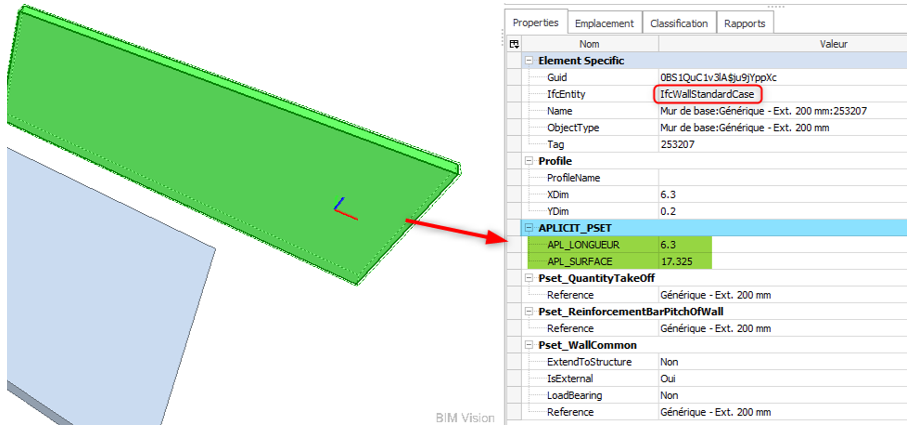Screen dimensions: 914x426
Task: Collapse the Pset_ReinforcementBarPitchOfWall group
Action: click(529, 312)
